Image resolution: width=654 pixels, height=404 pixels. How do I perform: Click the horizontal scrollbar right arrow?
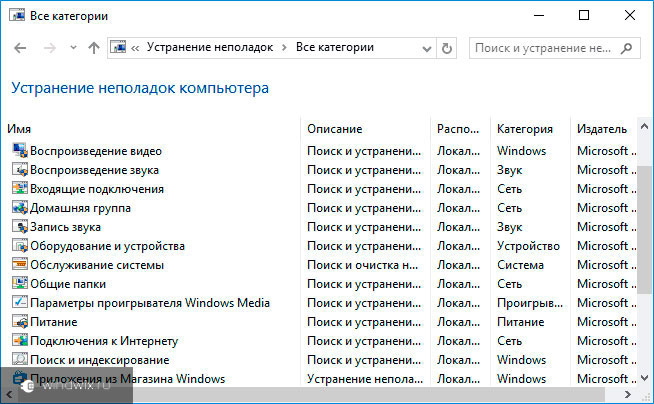pyautogui.click(x=627, y=394)
